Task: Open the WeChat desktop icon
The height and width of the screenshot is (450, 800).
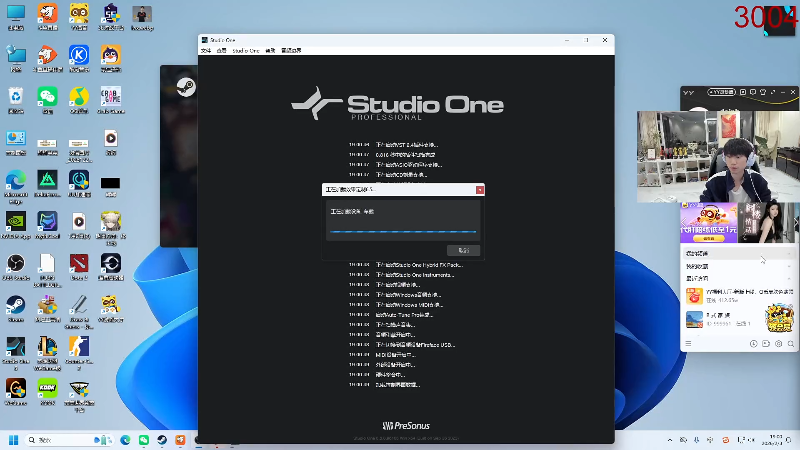Action: 47,96
